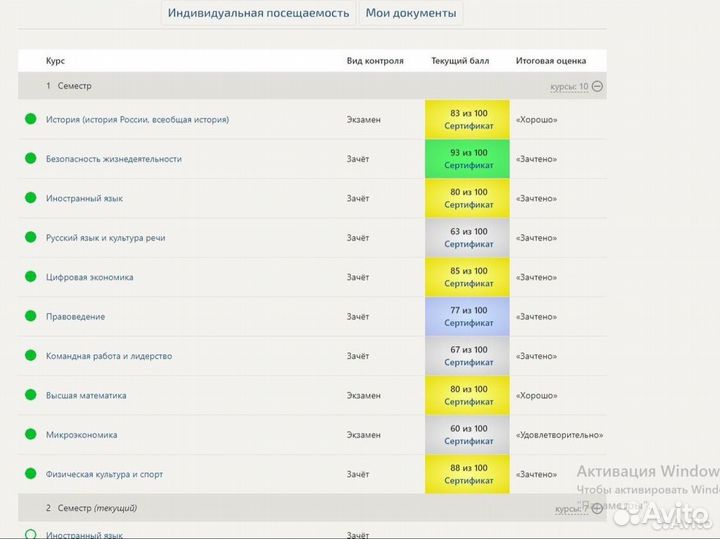Click green status dot beside Цифровая экономика
The image size is (720, 539).
click(x=30, y=277)
